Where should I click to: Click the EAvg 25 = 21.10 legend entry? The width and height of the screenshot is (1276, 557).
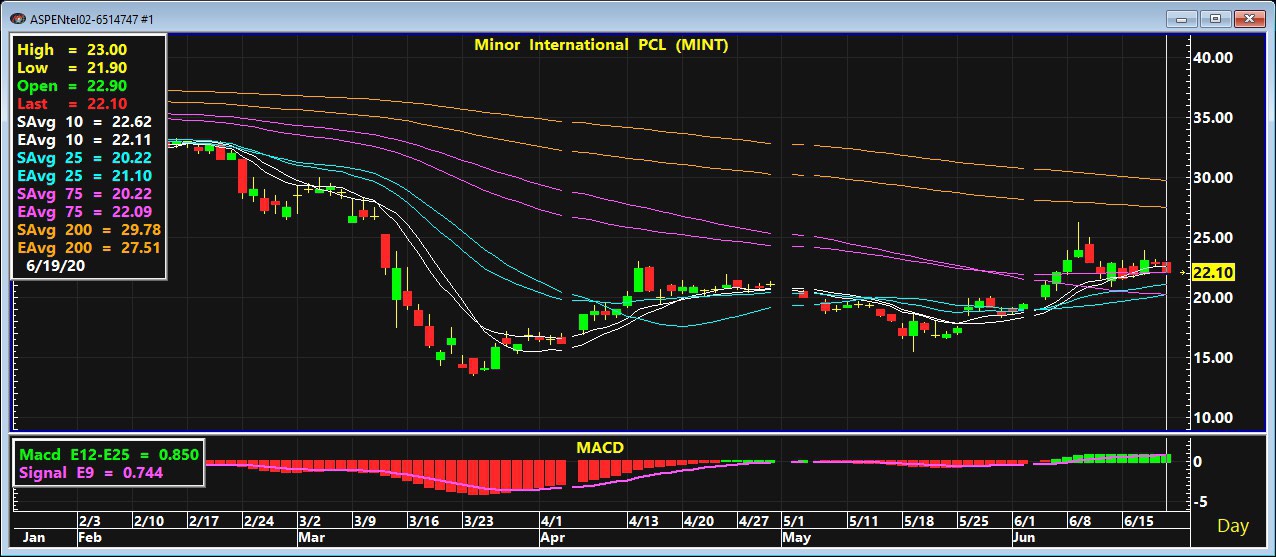coord(86,176)
